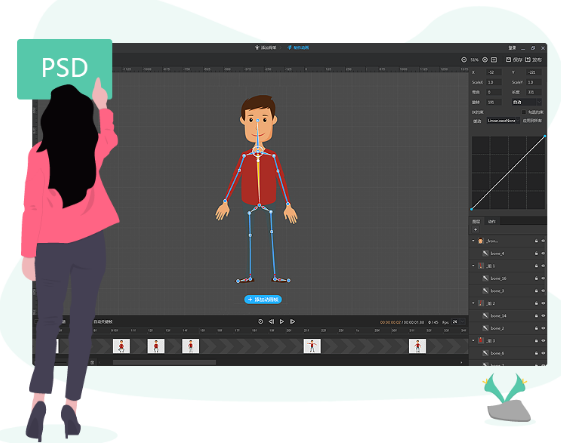561x443 pixels.
Task: Click the 登录 login button in the title bar
Action: (x=512, y=48)
